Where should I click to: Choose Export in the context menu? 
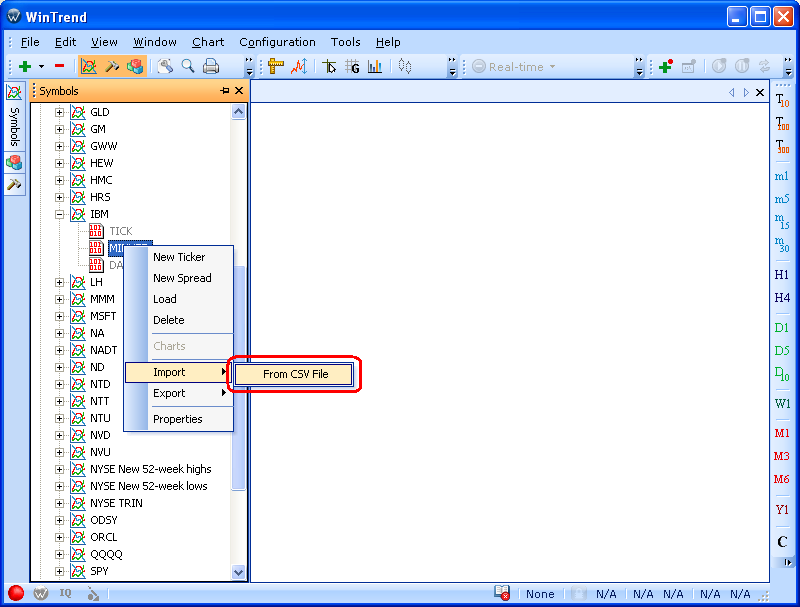[x=179, y=393]
